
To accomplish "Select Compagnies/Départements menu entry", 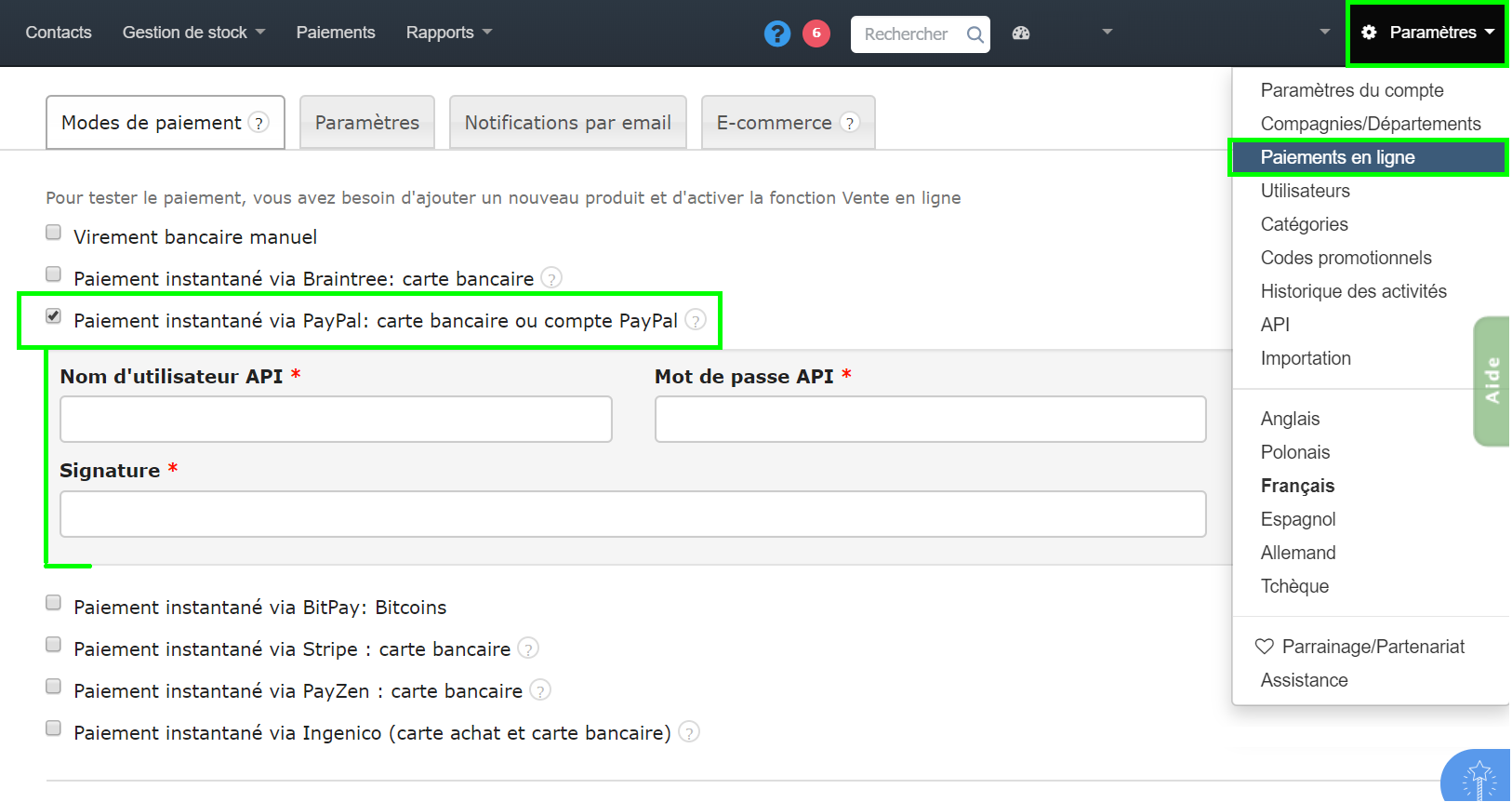I will click(1371, 124).
